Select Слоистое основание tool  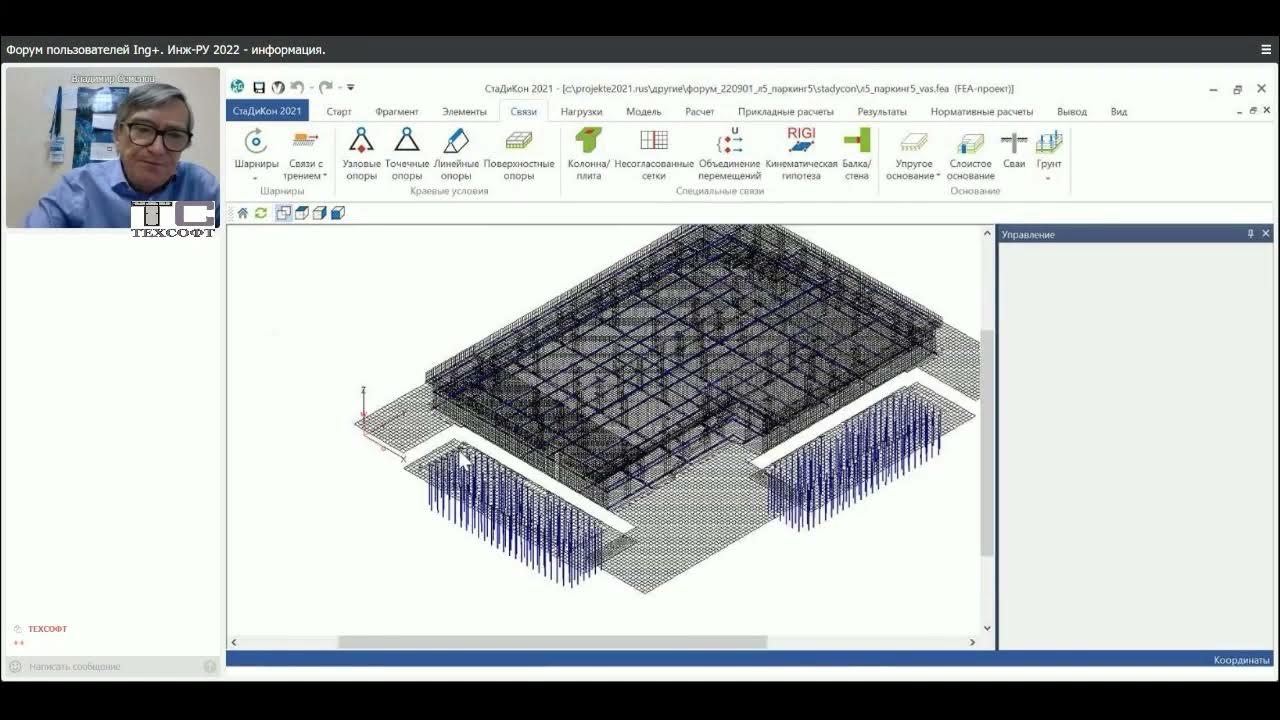[970, 153]
